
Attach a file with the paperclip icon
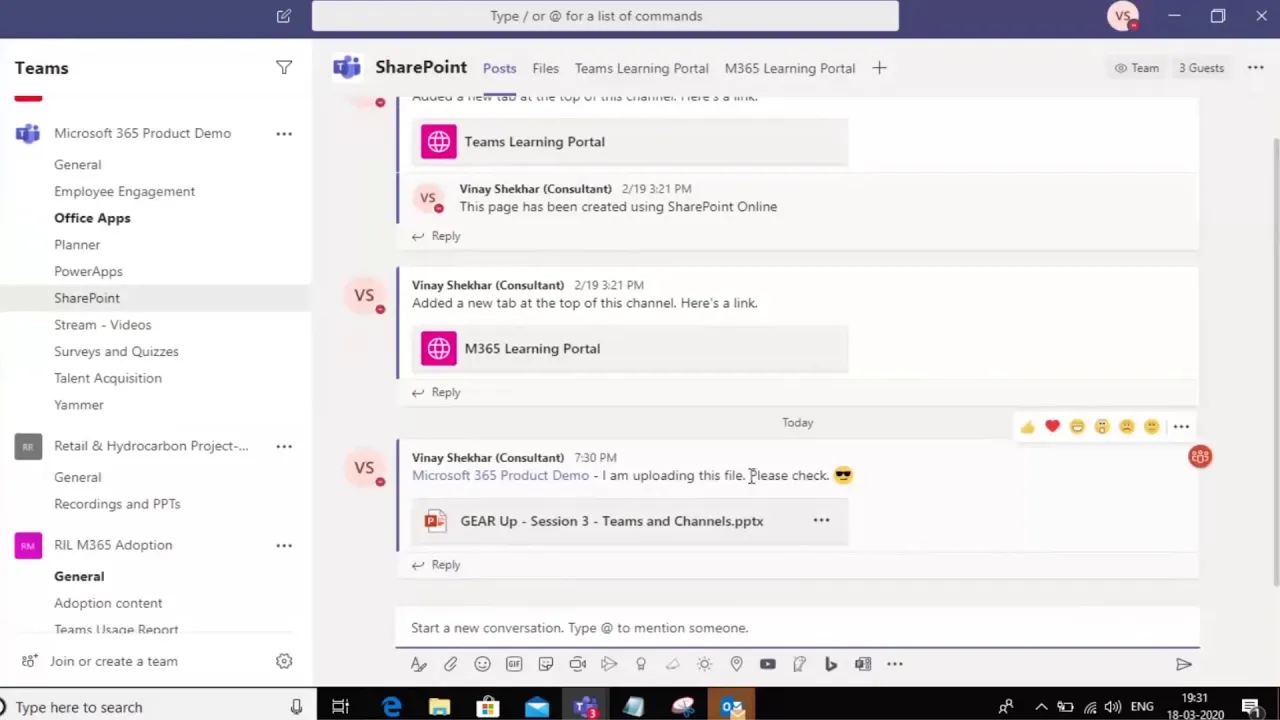click(451, 664)
